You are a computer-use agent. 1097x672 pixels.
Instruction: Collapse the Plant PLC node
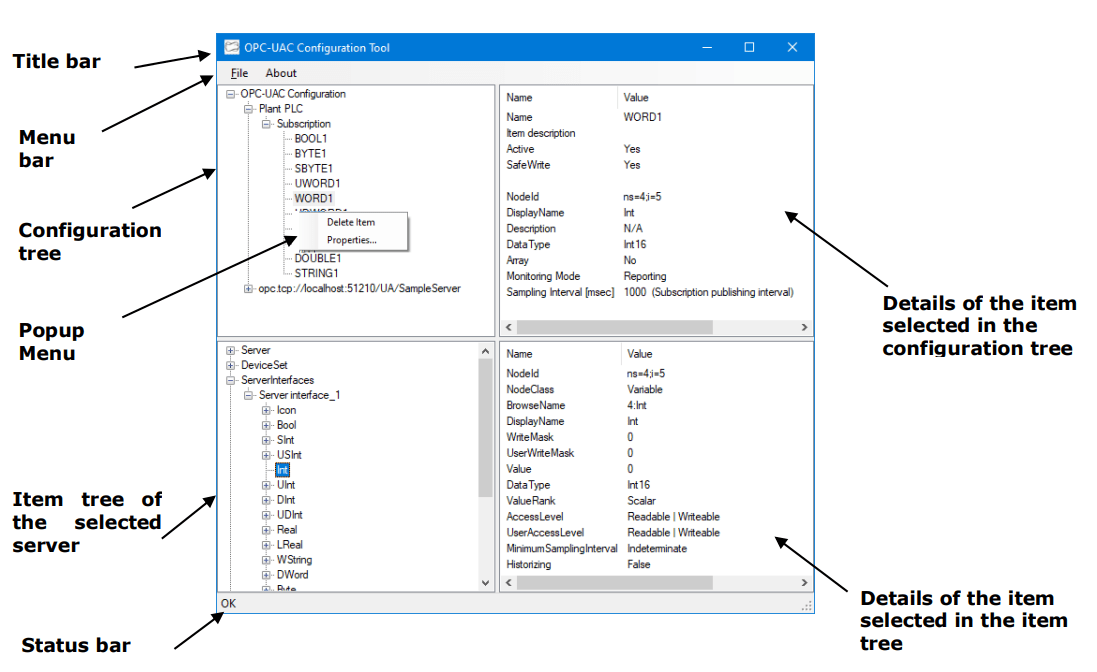tap(248, 108)
